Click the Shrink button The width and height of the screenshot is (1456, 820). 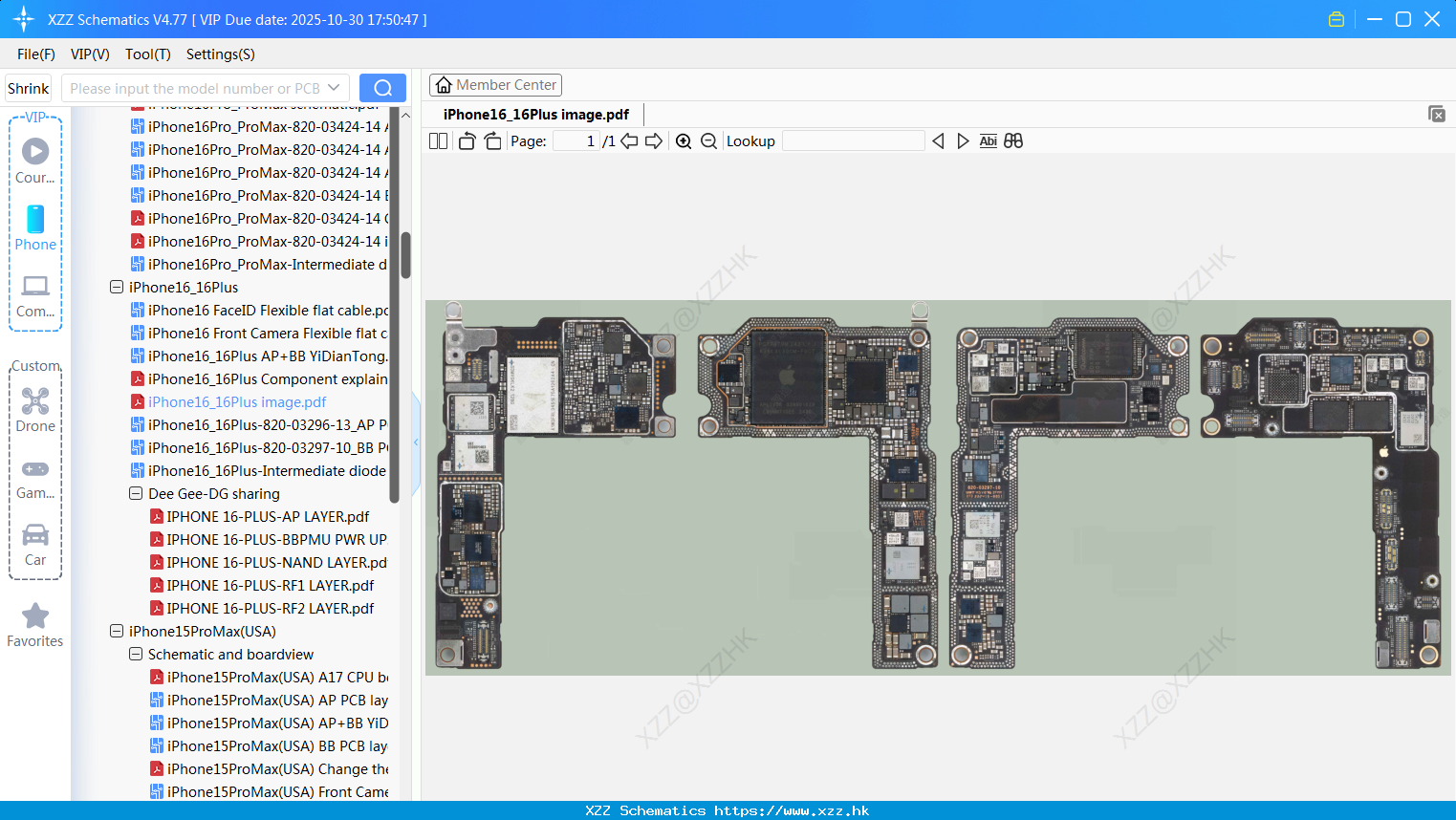[29, 88]
